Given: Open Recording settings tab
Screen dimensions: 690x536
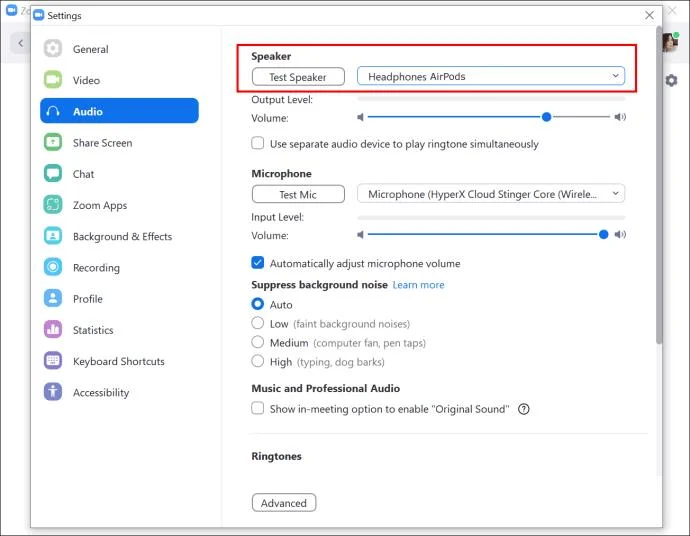Looking at the screenshot, I should click(x=119, y=267).
